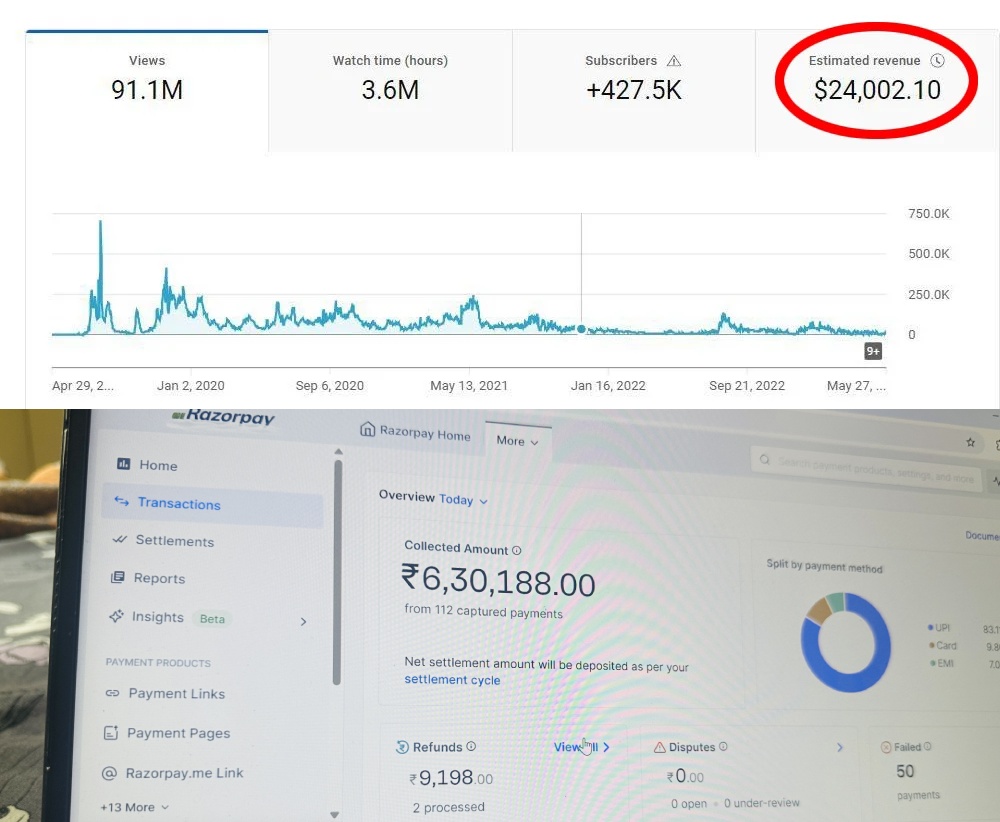Open the Razorpay Home tab
This screenshot has width=1000, height=822.
[x=416, y=432]
